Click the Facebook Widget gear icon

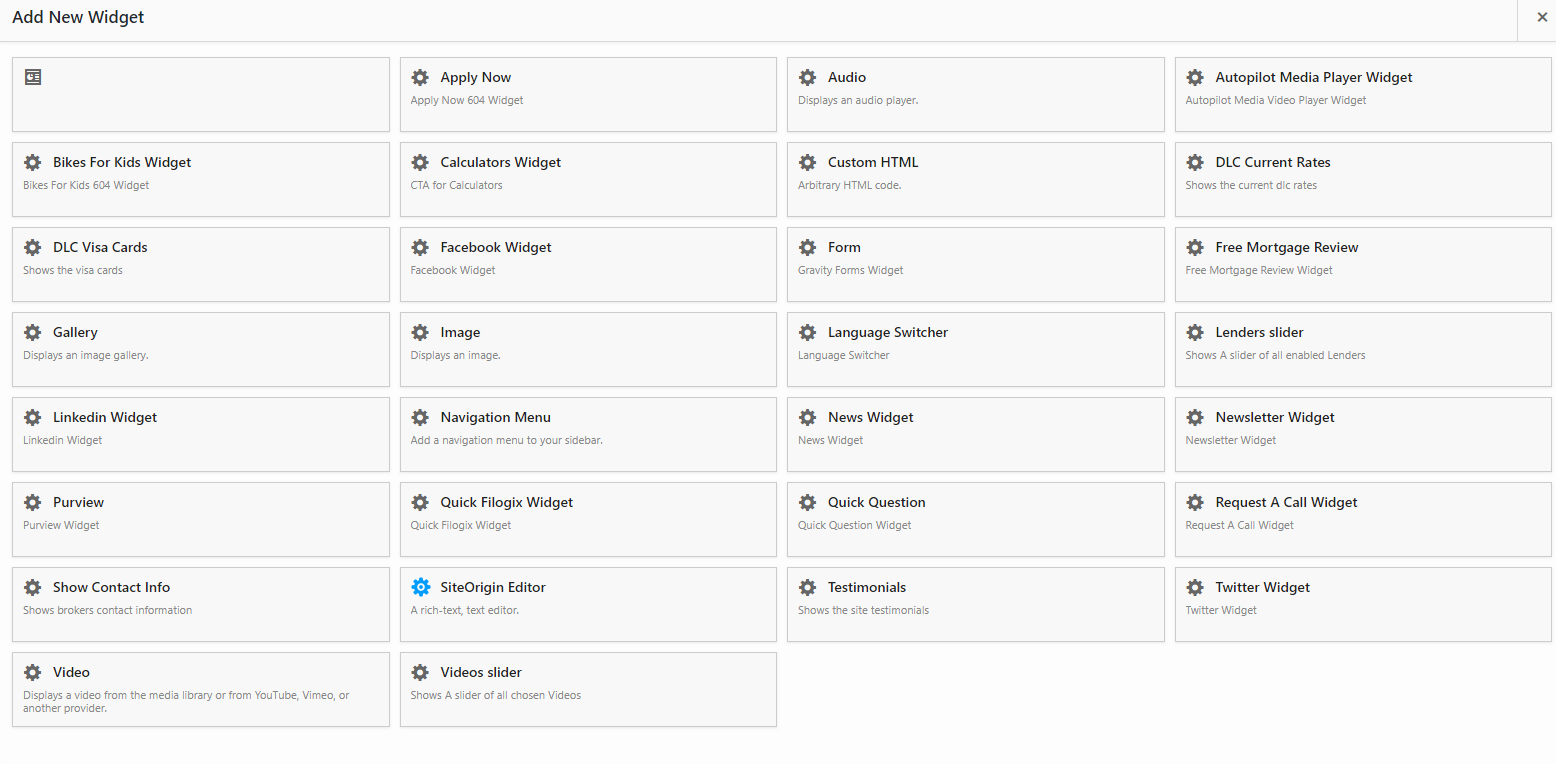tap(420, 247)
